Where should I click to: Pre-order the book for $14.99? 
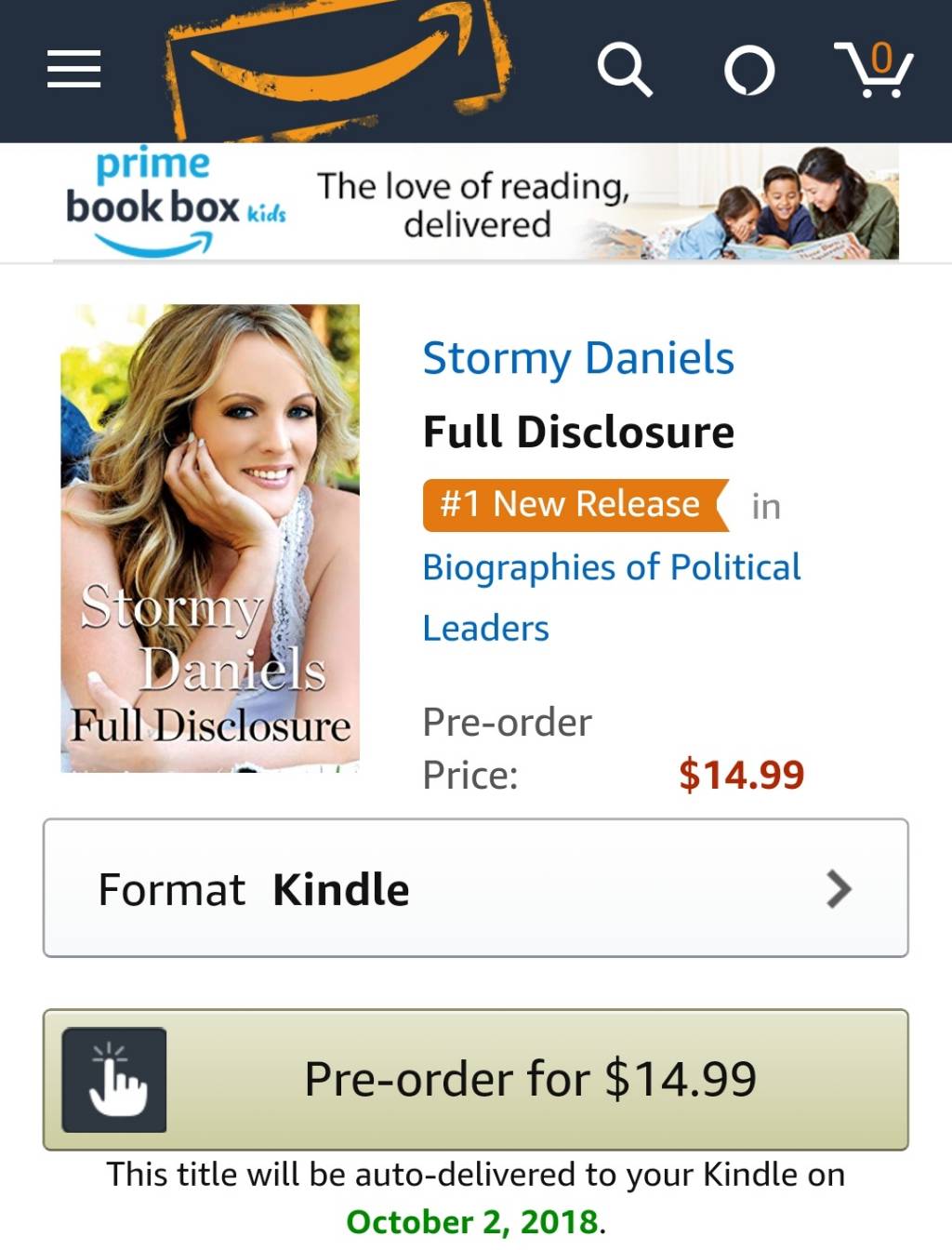(x=476, y=1080)
